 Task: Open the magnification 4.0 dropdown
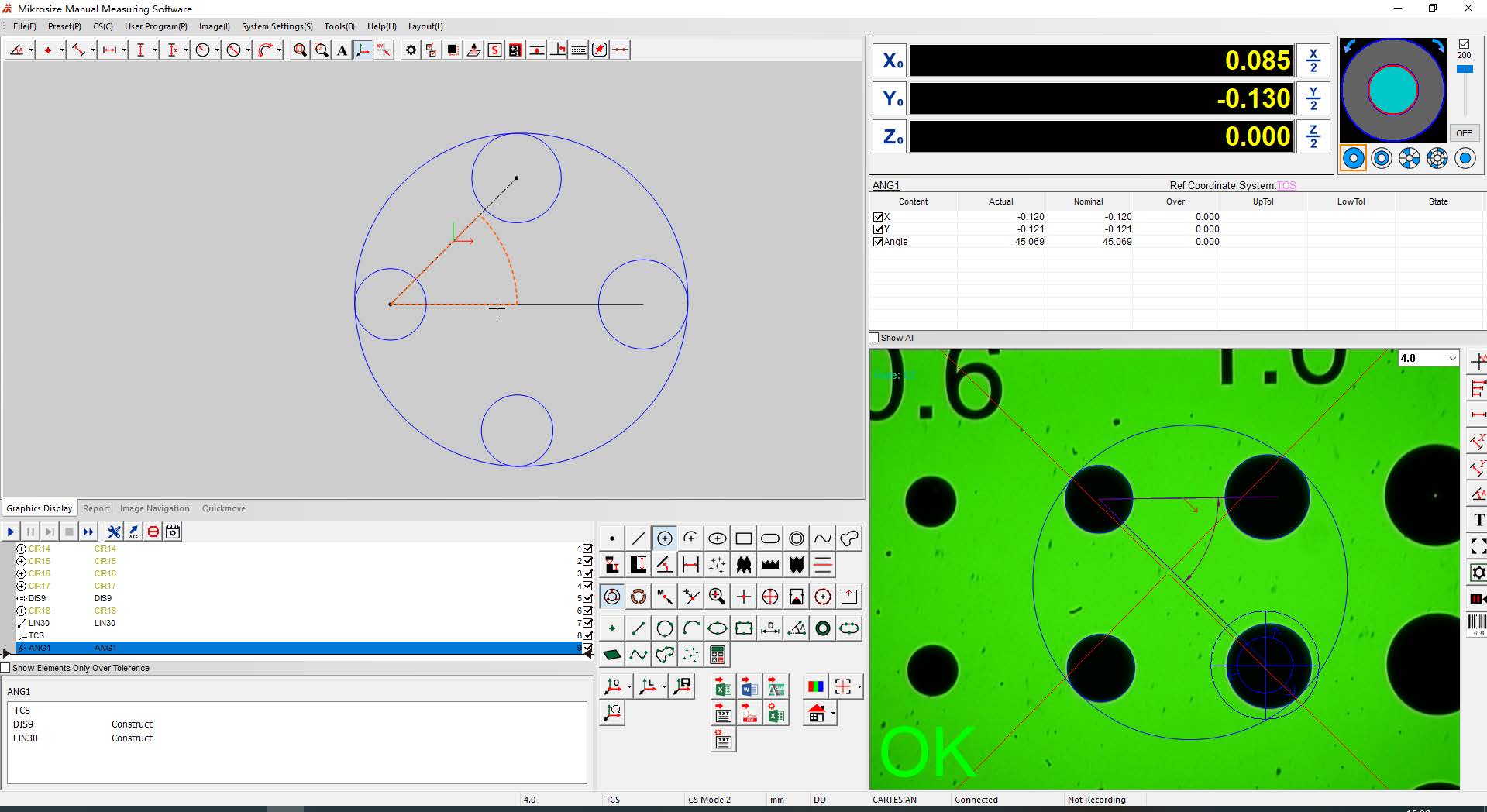[x=1451, y=358]
